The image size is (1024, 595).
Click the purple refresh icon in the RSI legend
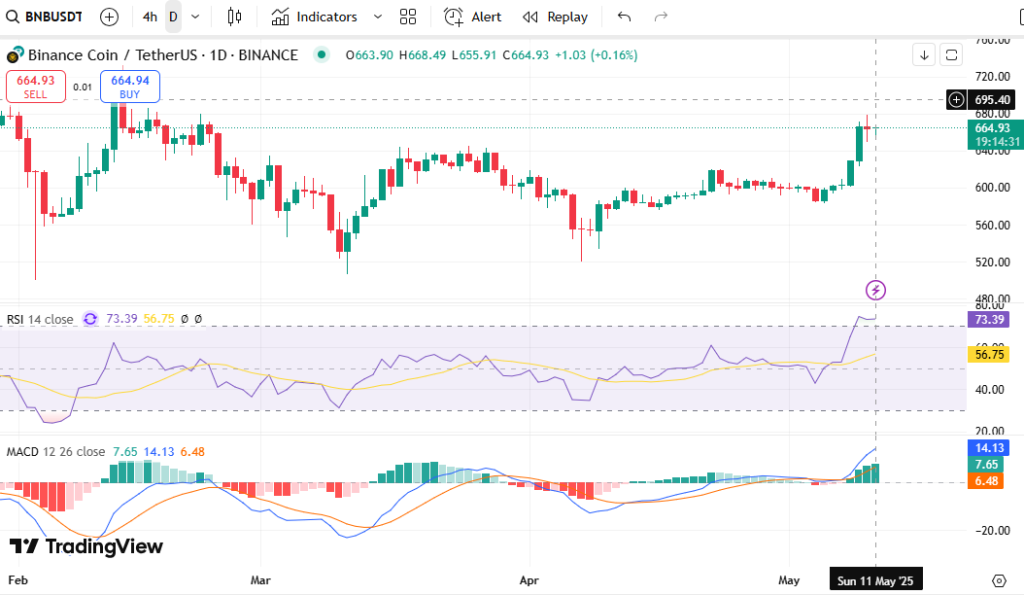tap(90, 319)
